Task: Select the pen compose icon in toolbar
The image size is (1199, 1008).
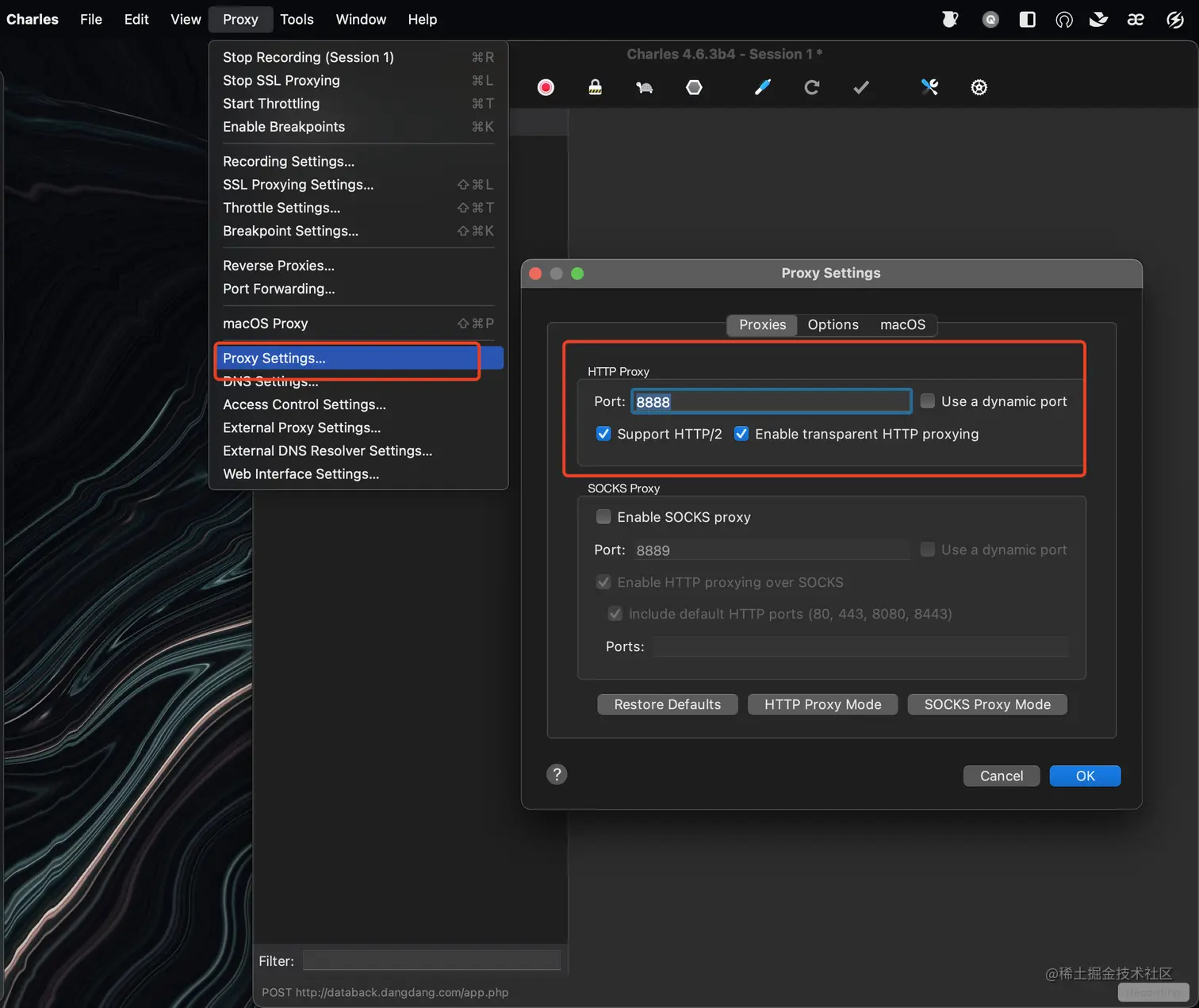Action: [762, 87]
